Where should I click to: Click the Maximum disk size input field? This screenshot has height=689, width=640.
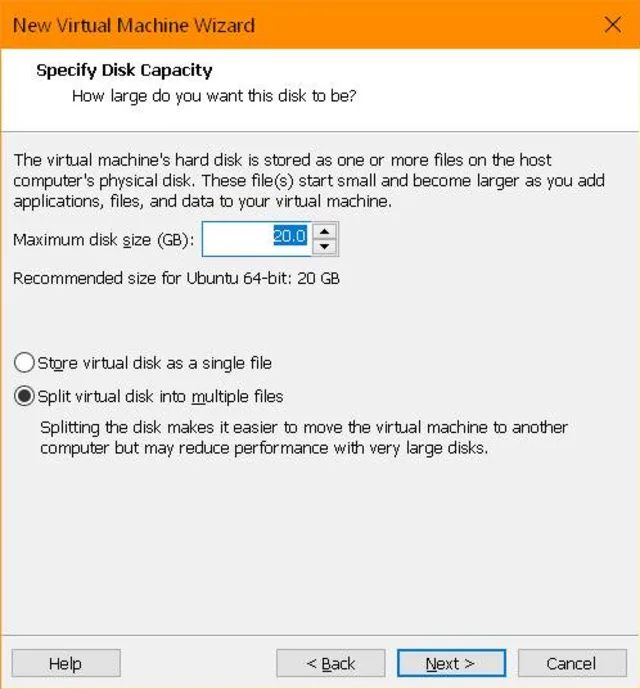click(240, 239)
